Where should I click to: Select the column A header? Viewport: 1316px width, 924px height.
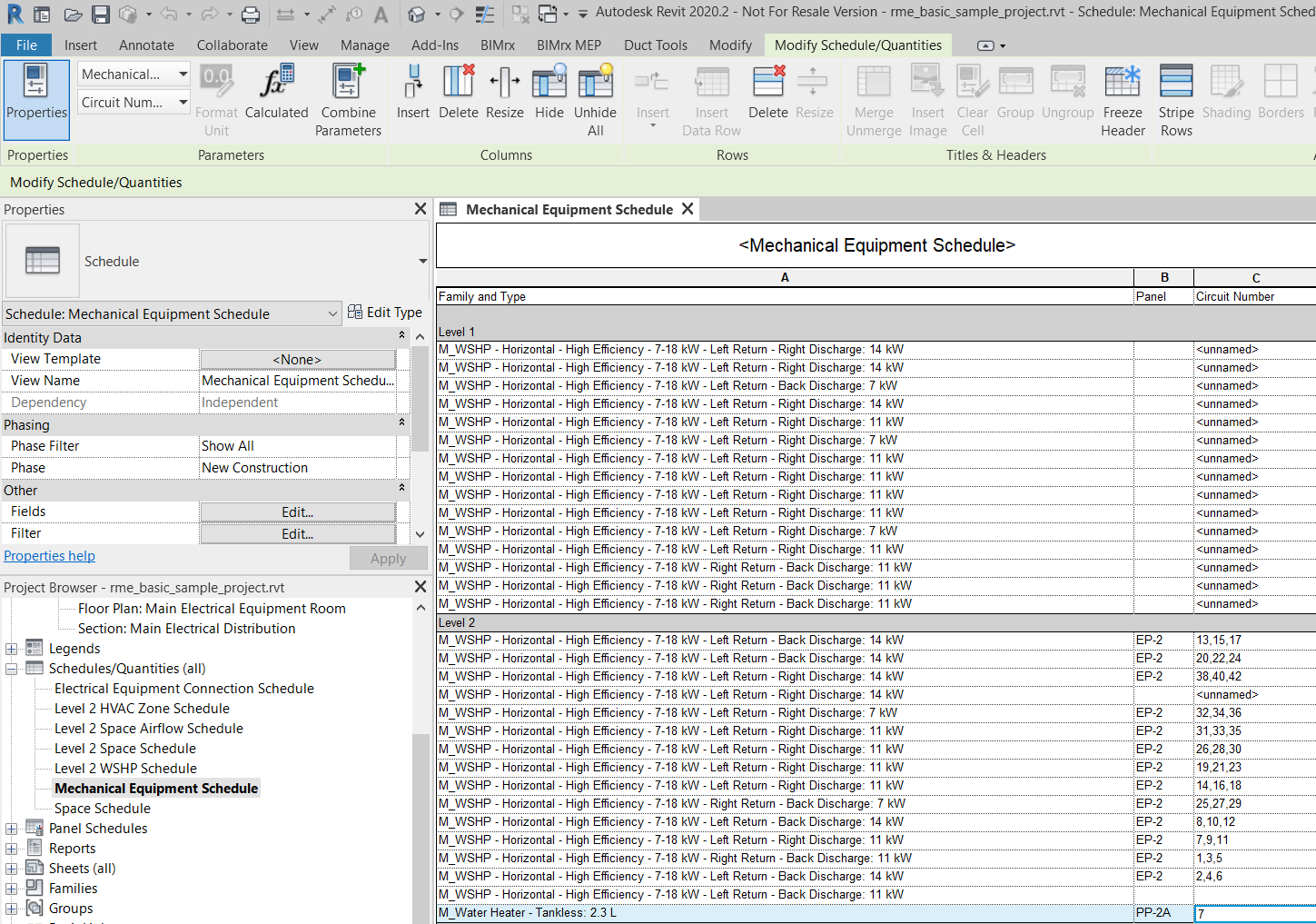(785, 277)
